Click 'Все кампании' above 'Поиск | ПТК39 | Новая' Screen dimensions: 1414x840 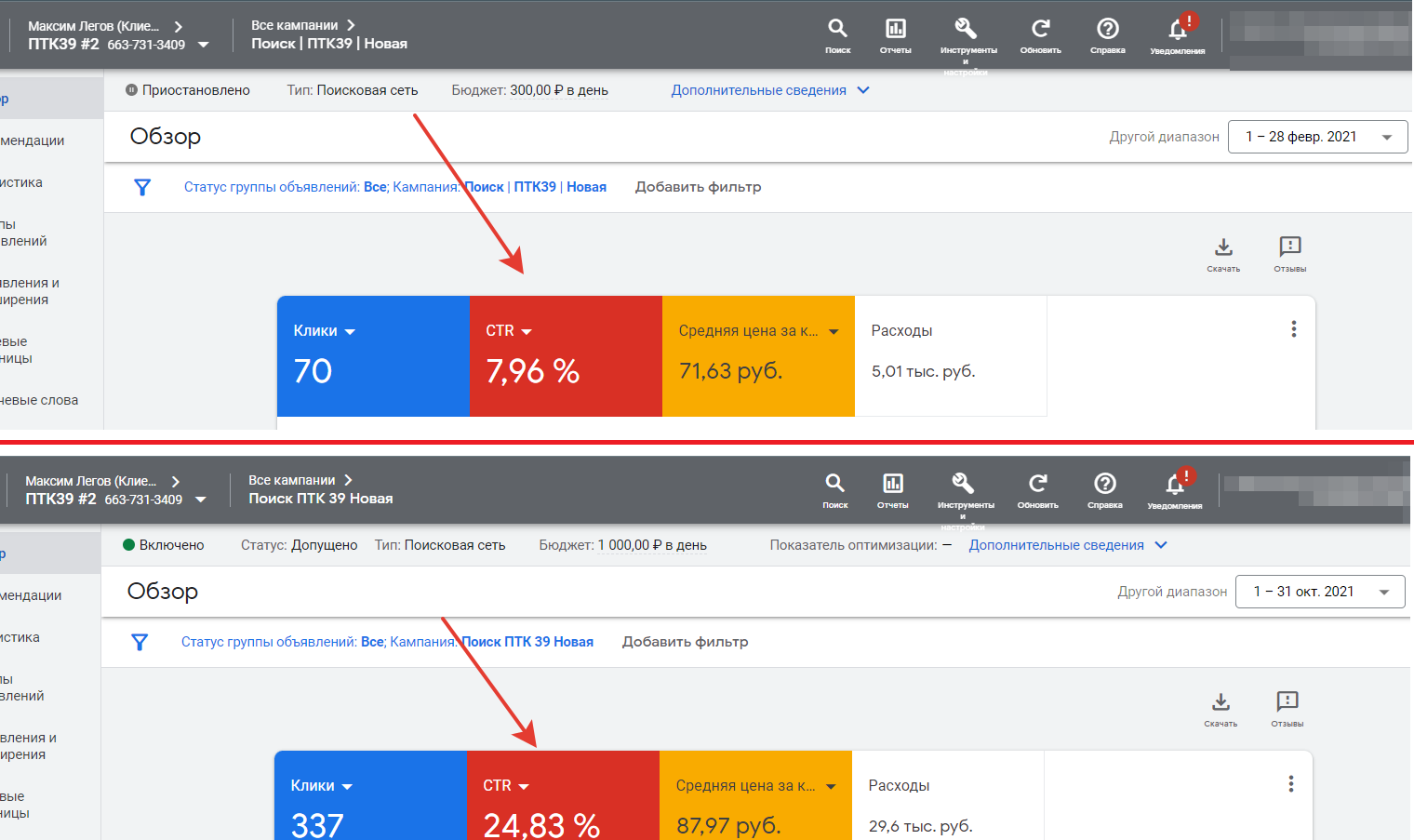pyautogui.click(x=294, y=25)
